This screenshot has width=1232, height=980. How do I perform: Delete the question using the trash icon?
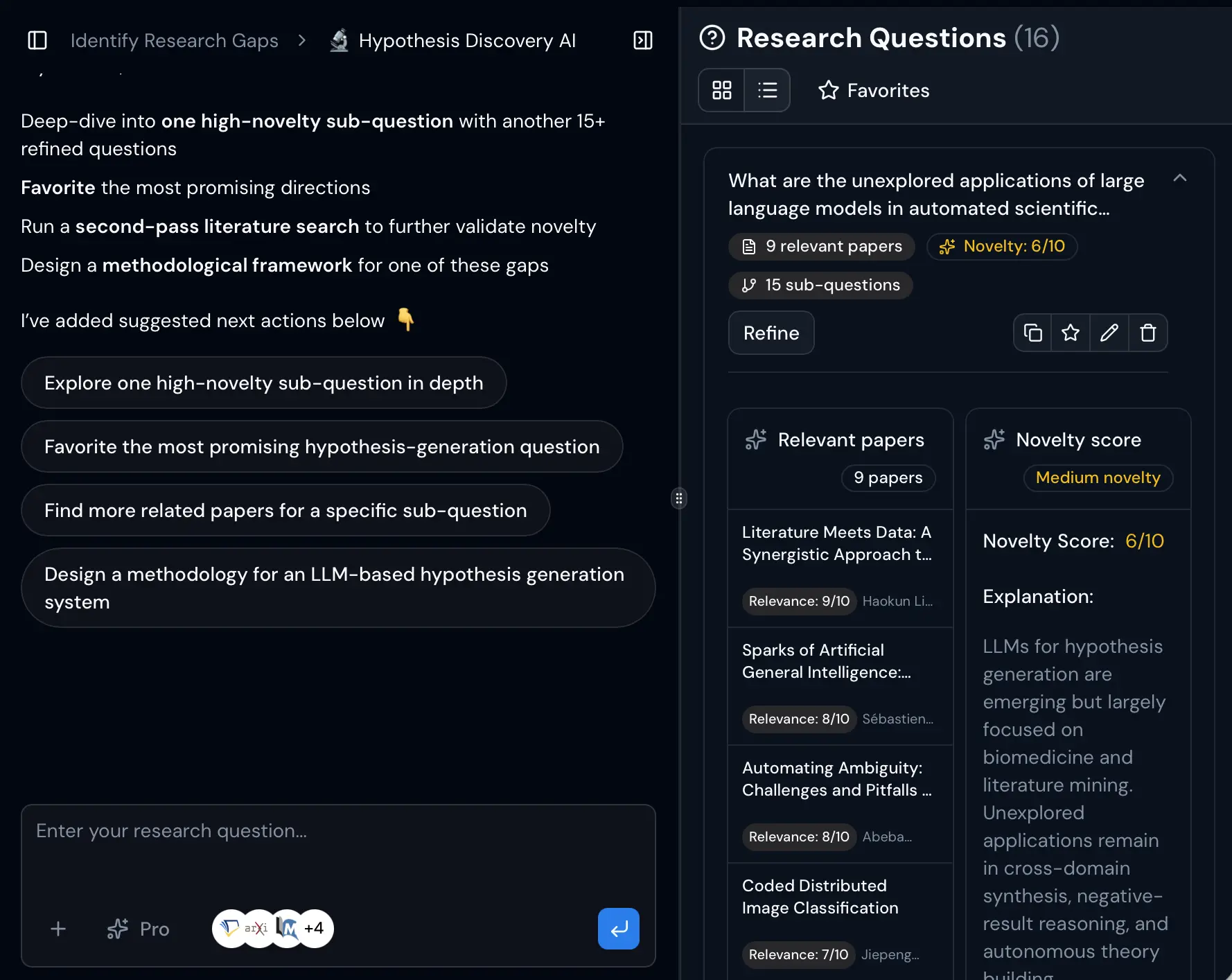coord(1148,333)
